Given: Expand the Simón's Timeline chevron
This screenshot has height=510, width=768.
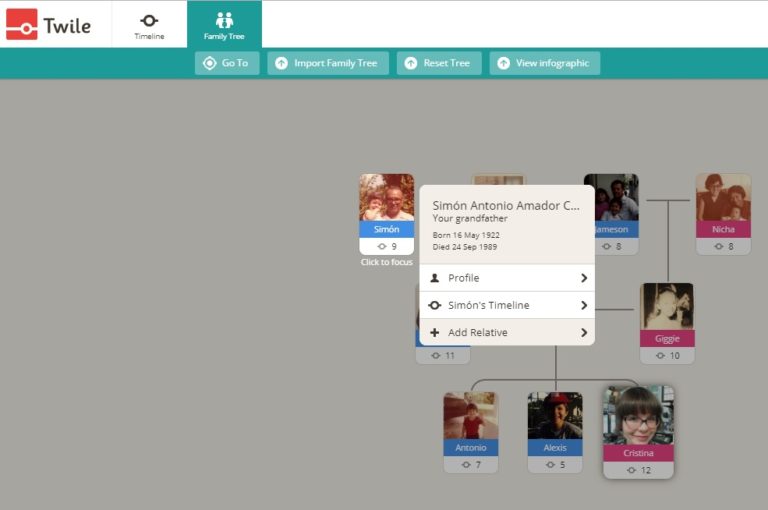Looking at the screenshot, I should click(583, 306).
